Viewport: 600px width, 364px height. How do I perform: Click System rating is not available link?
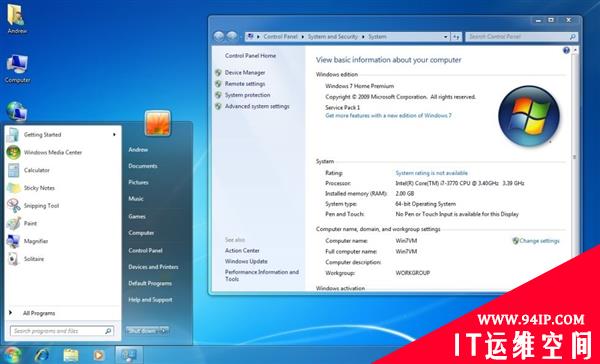(432, 173)
